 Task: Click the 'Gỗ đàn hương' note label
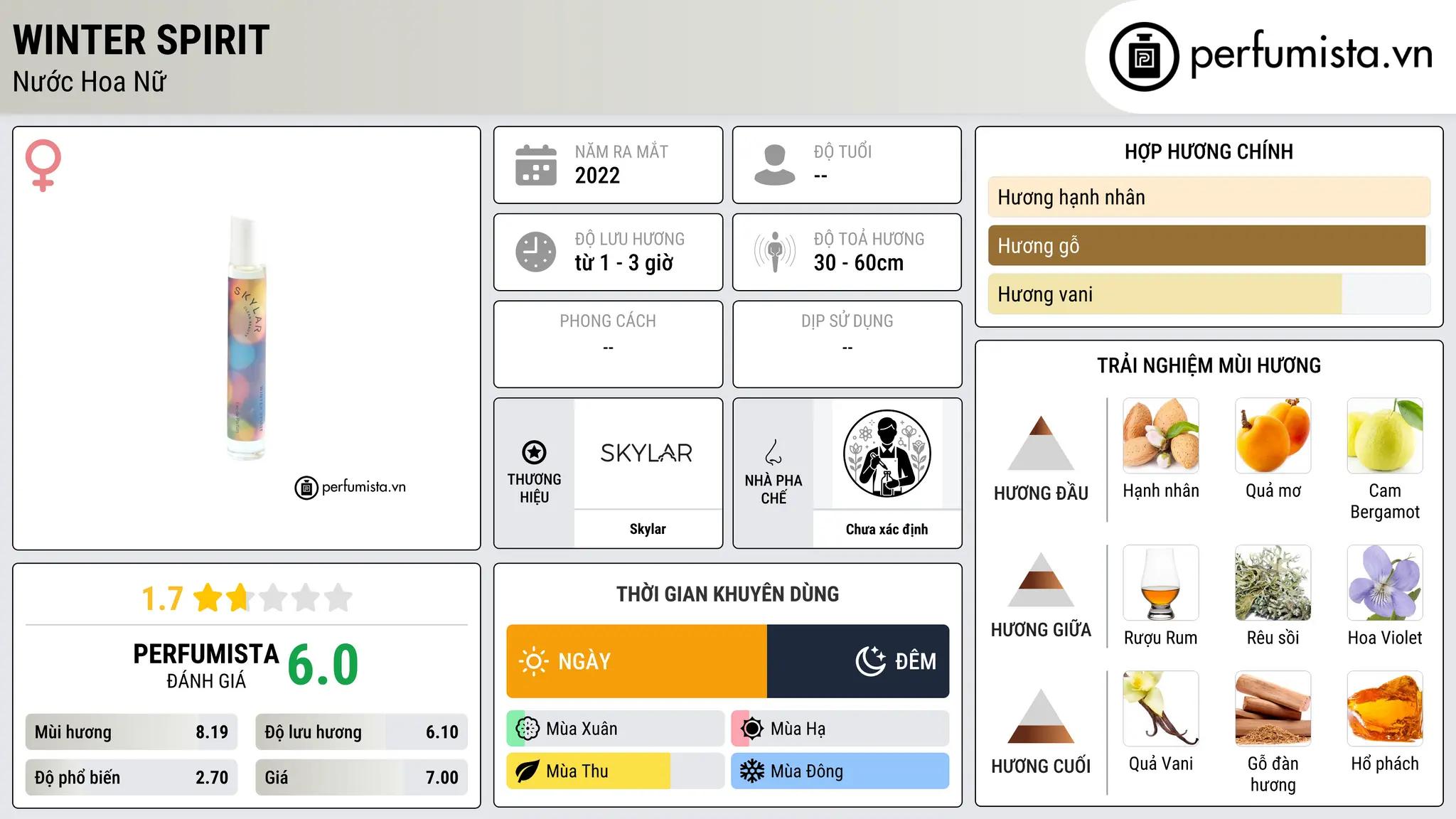click(1273, 774)
